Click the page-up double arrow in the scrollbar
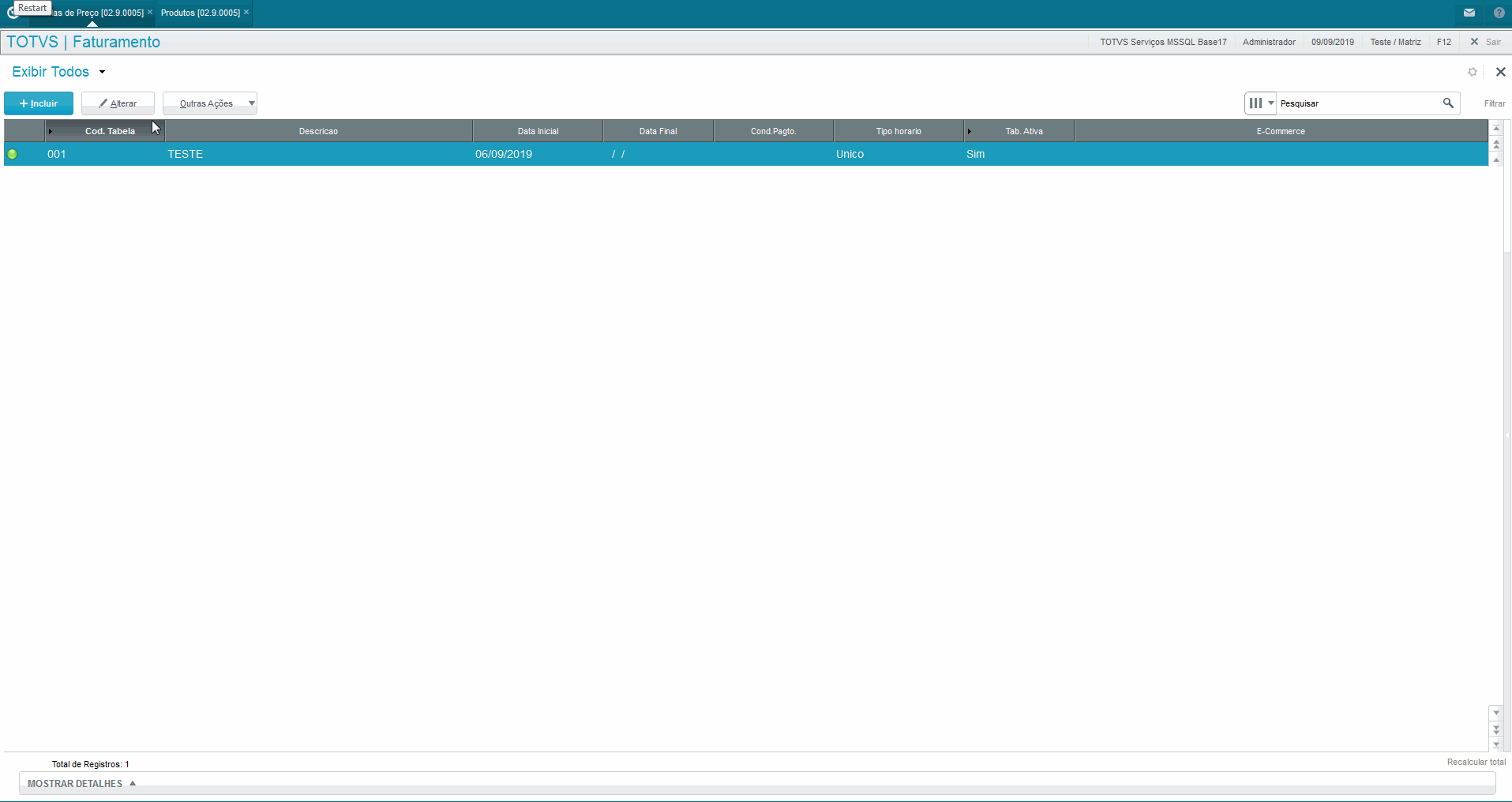 [x=1496, y=144]
